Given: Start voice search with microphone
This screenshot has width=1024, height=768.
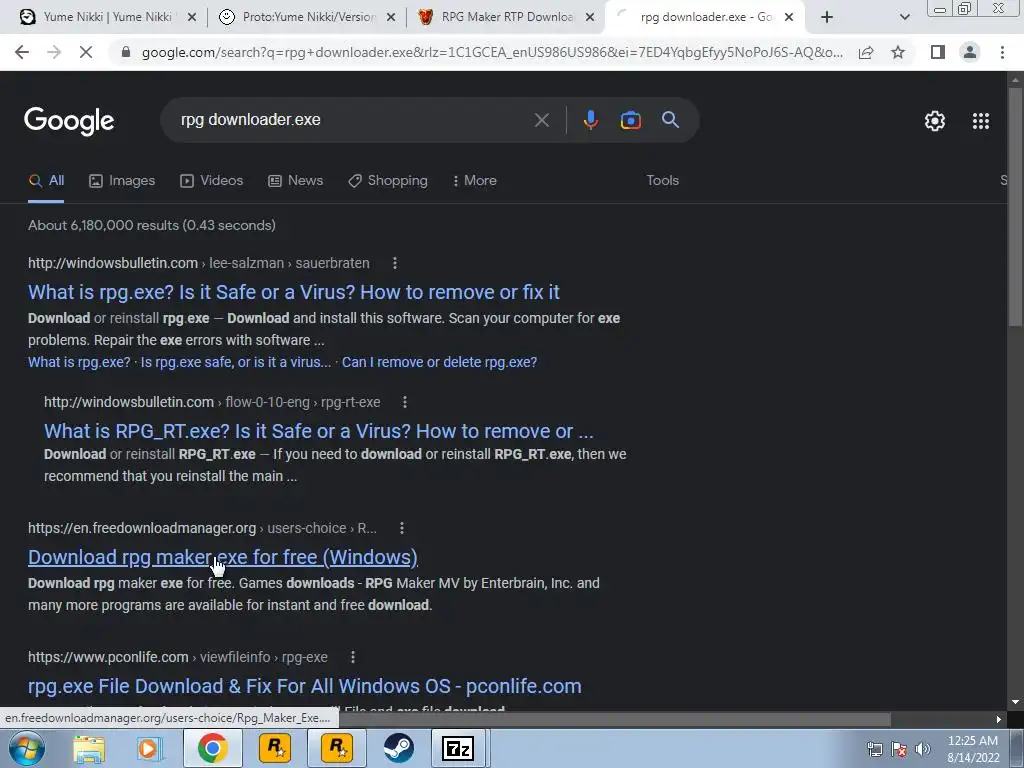Looking at the screenshot, I should pos(590,120).
